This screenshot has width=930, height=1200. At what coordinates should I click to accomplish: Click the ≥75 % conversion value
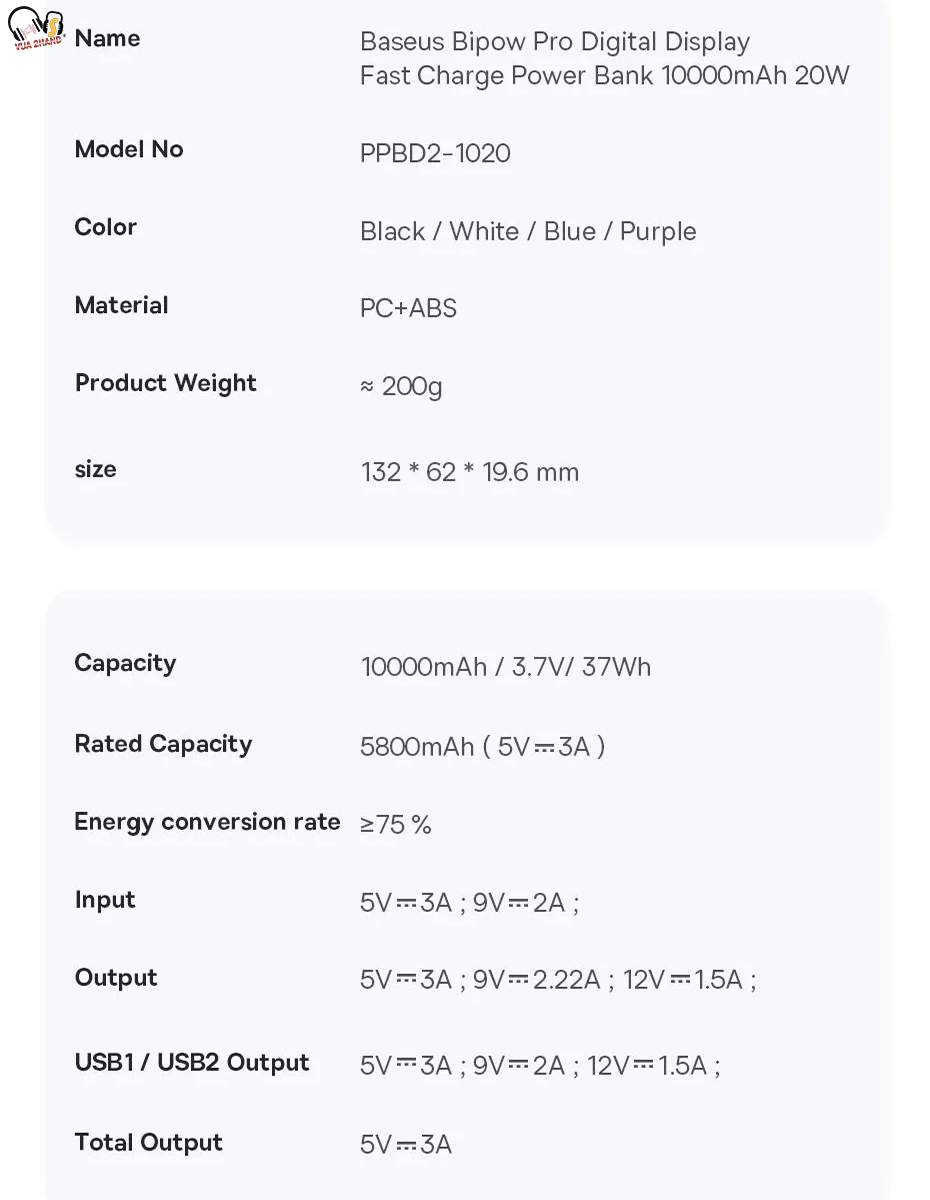point(396,825)
